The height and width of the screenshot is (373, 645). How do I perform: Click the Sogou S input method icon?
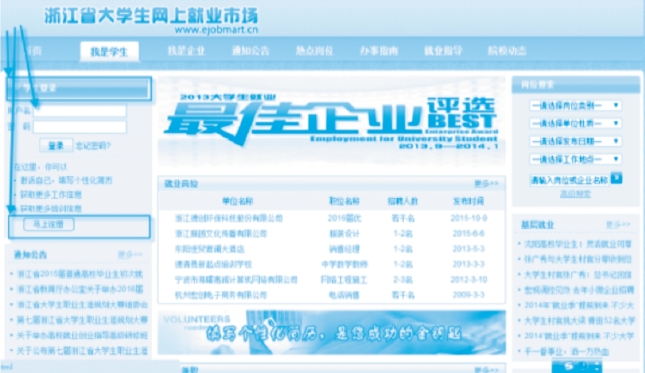[x=568, y=366]
